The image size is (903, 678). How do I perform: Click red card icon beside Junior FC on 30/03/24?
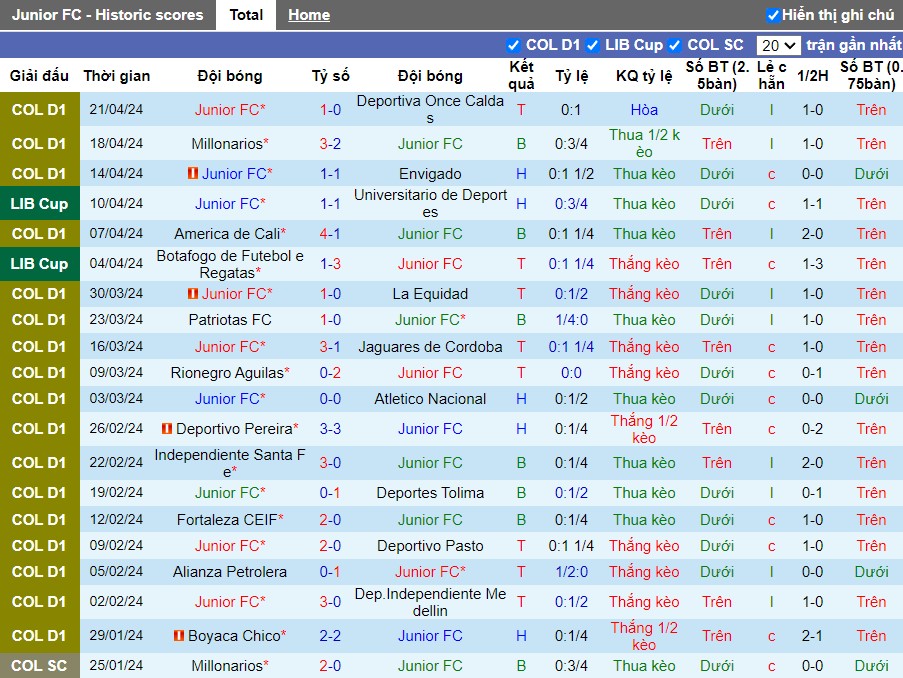point(193,294)
